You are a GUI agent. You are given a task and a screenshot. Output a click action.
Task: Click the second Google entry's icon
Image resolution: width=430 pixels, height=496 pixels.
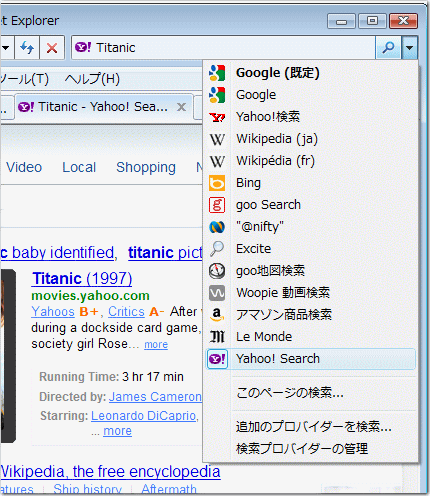[x=217, y=95]
